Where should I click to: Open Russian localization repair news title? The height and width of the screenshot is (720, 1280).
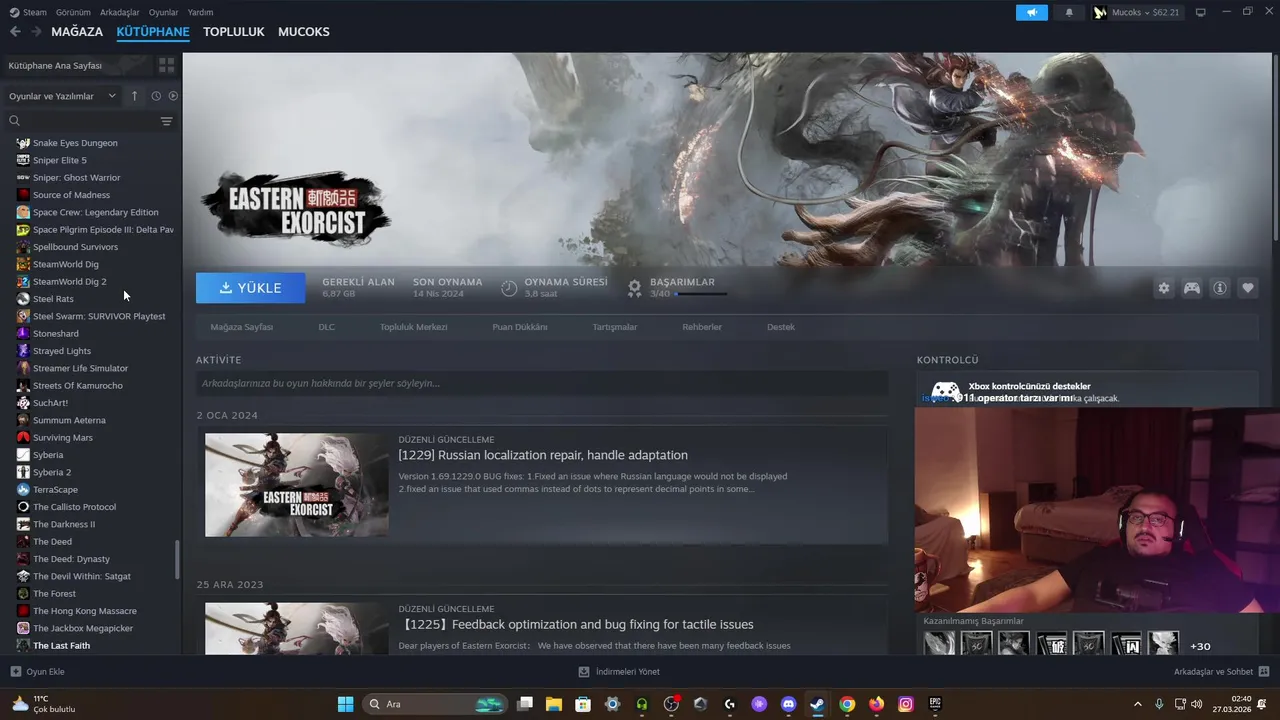543,455
